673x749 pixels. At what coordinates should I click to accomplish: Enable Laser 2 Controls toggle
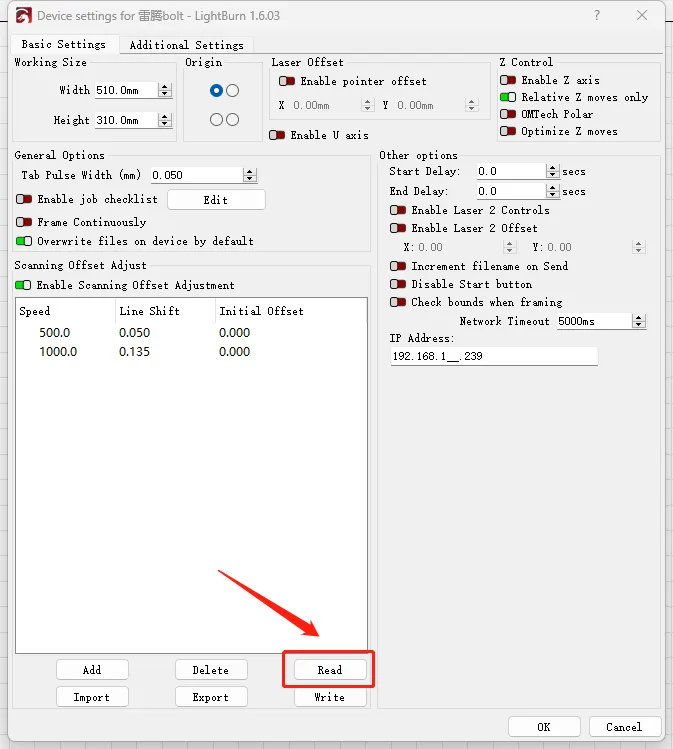click(x=398, y=210)
